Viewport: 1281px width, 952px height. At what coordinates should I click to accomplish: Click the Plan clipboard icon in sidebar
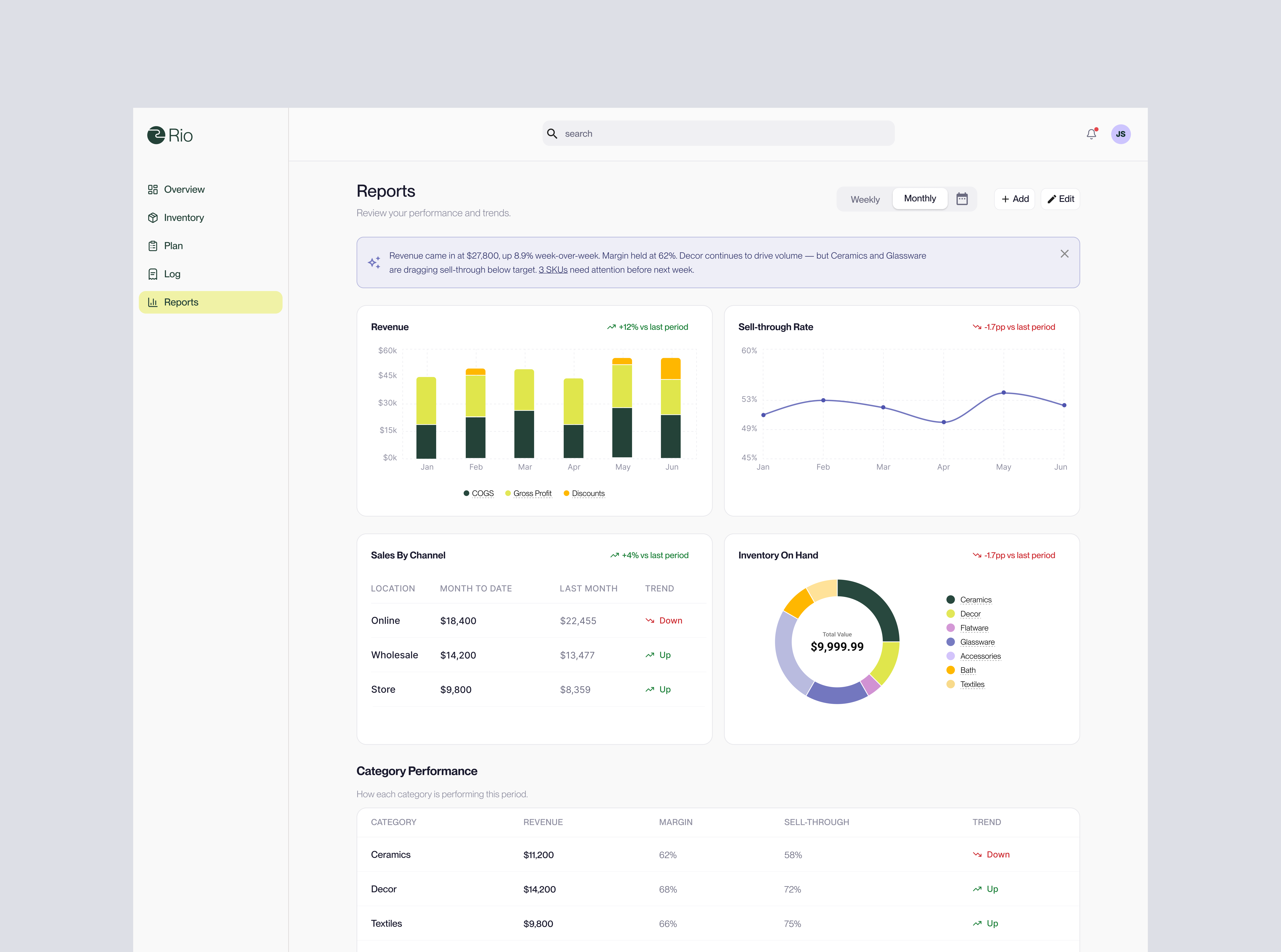[153, 246]
